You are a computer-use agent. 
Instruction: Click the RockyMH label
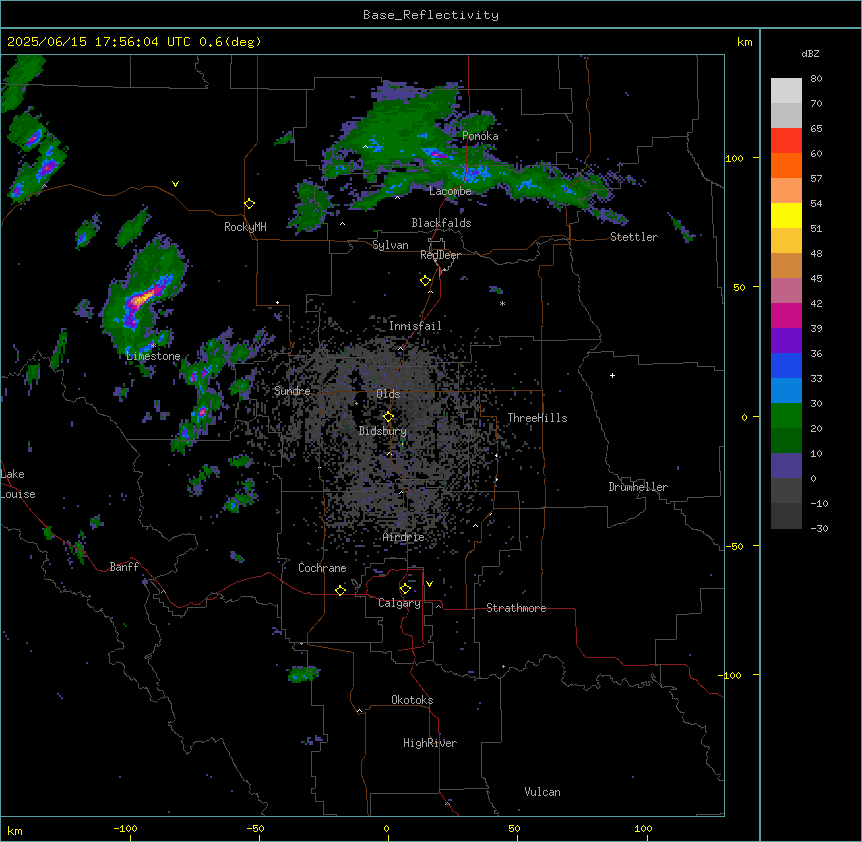[245, 227]
